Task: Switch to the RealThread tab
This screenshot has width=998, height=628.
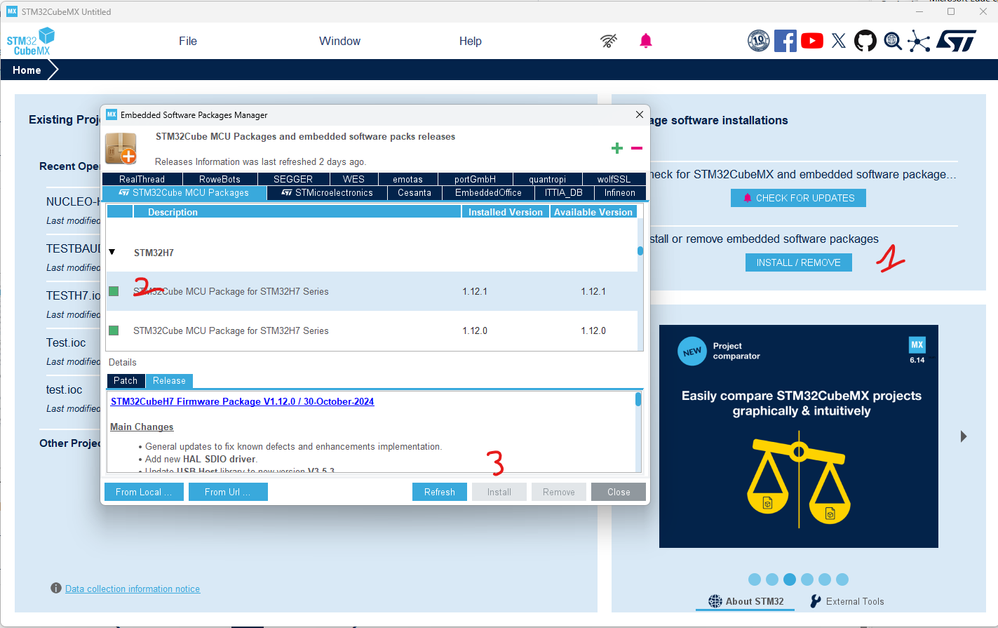Action: [x=142, y=179]
